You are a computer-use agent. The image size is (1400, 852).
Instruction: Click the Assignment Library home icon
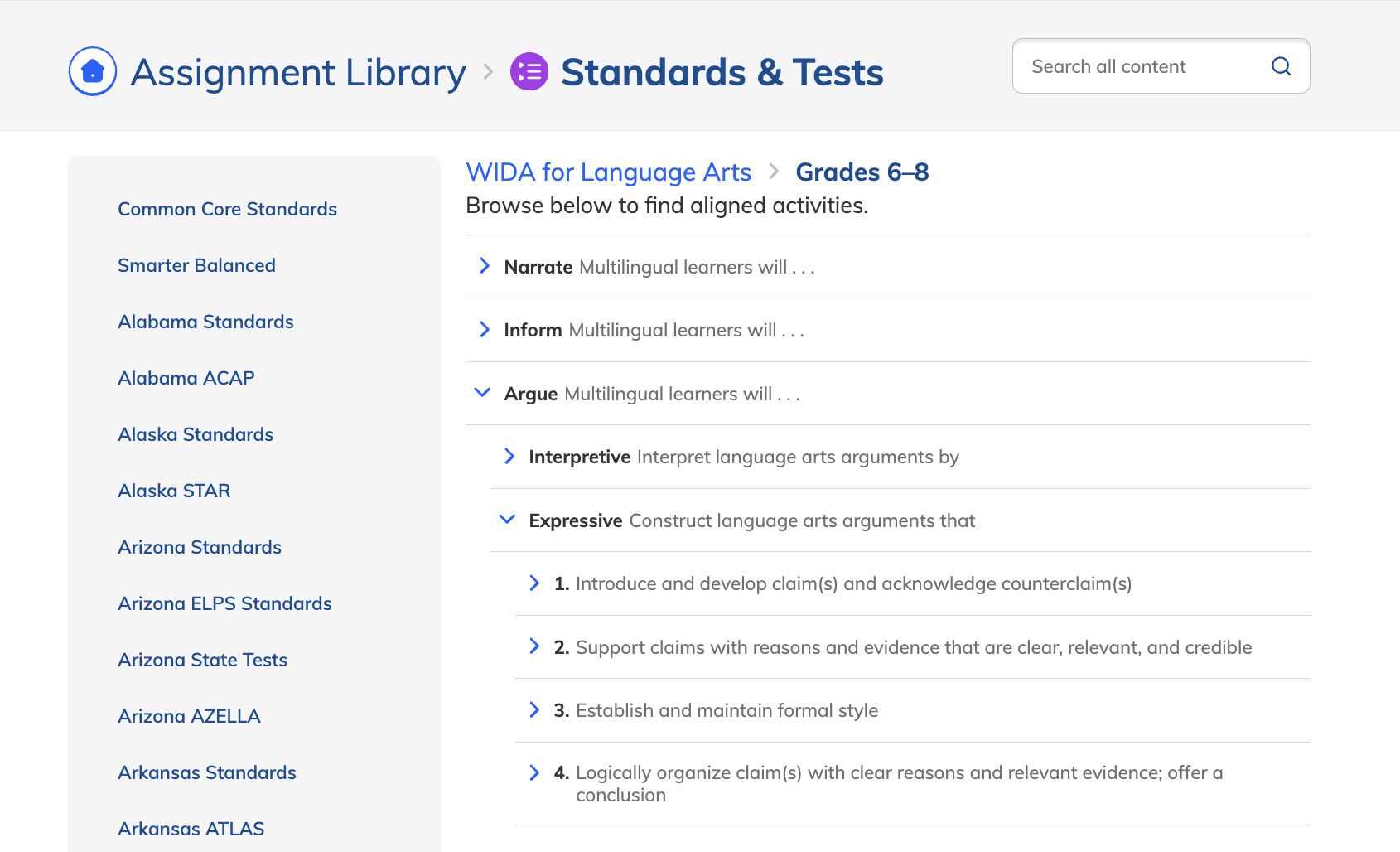click(x=92, y=70)
